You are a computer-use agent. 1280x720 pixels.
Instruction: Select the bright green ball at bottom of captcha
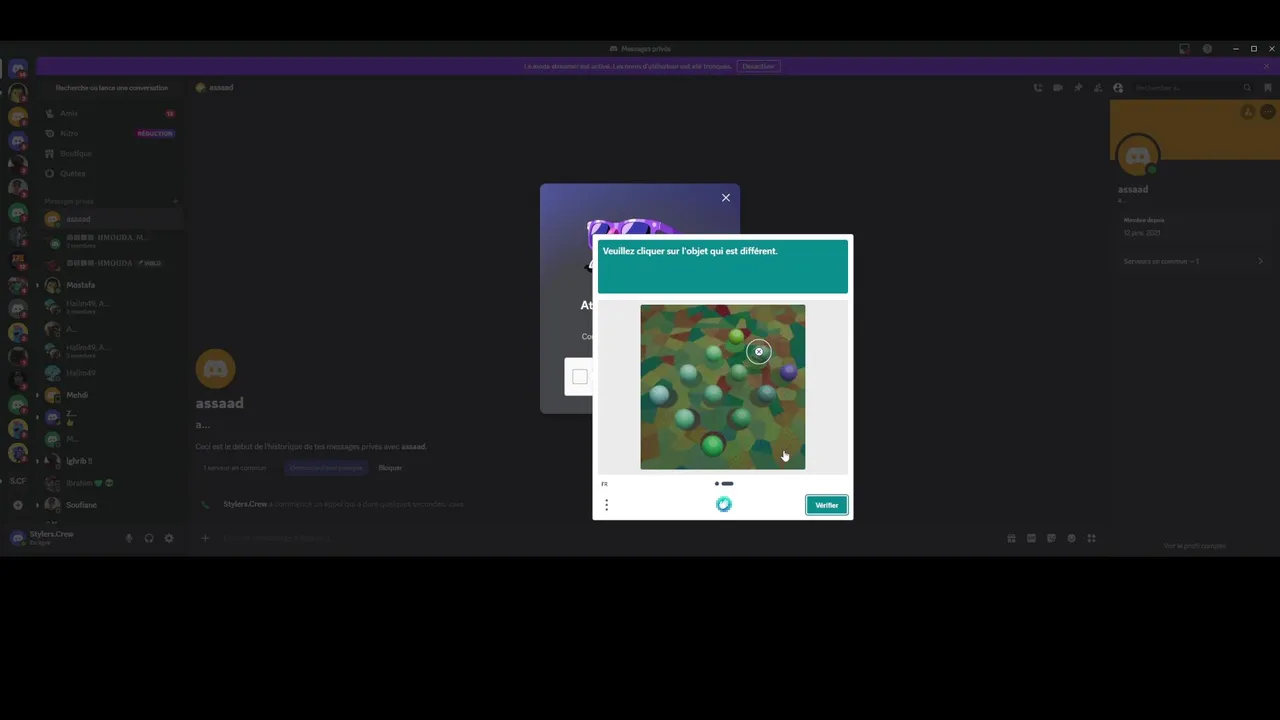(712, 445)
